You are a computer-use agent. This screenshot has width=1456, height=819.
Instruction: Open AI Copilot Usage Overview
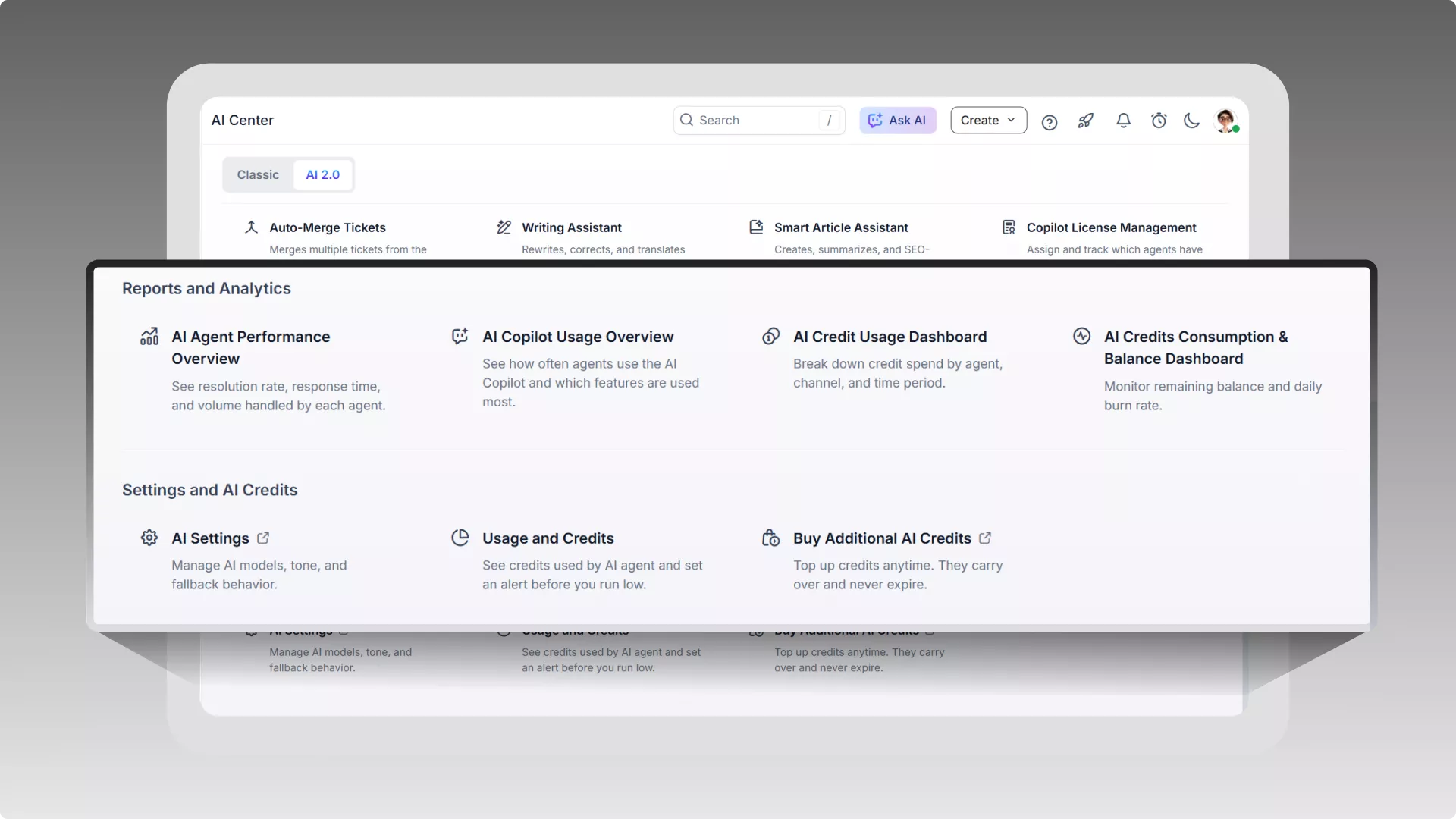click(578, 337)
